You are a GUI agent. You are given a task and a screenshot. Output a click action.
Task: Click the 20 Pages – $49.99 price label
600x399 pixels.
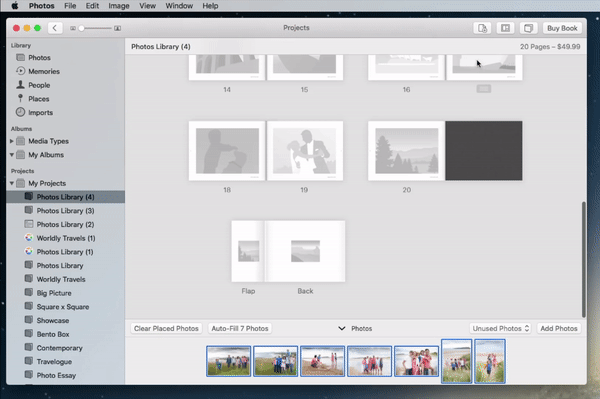tap(550, 47)
